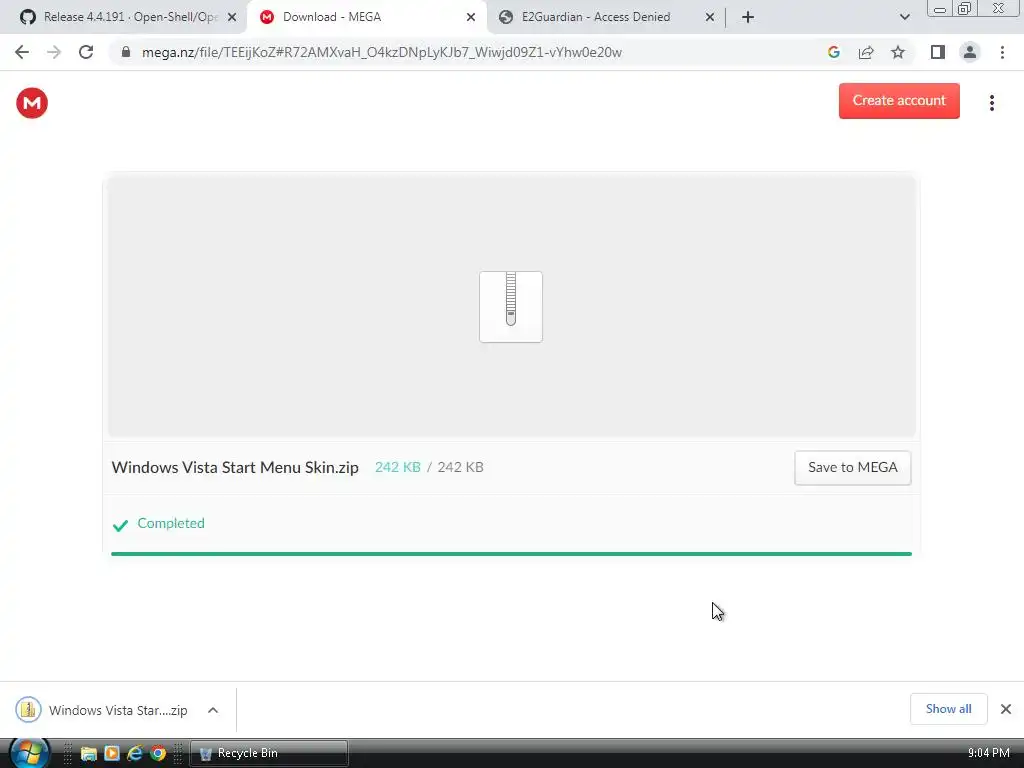
Task: Open the Chrome three-dot settings menu
Action: coord(1002,52)
